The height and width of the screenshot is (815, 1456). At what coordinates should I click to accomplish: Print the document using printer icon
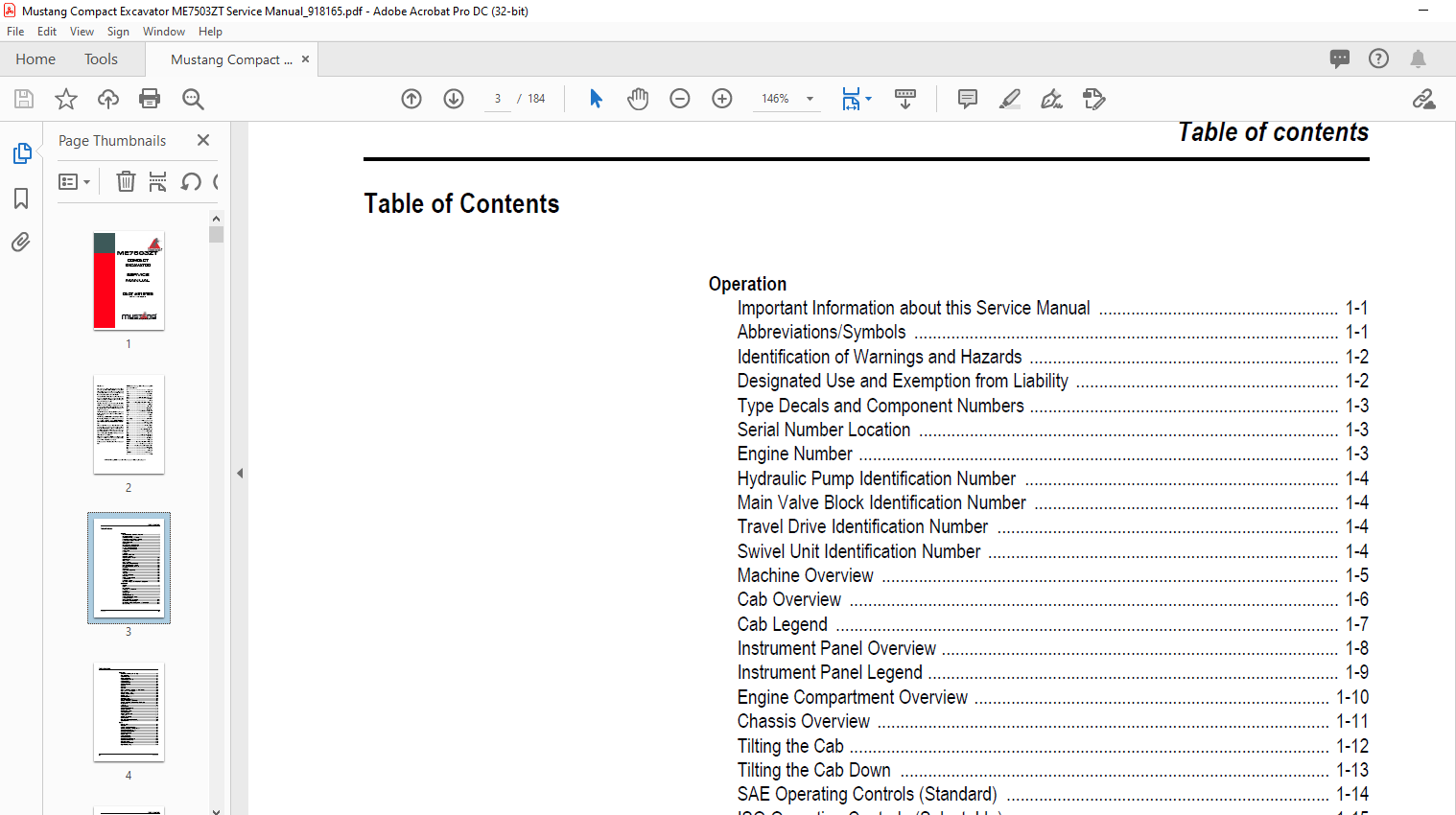point(150,99)
